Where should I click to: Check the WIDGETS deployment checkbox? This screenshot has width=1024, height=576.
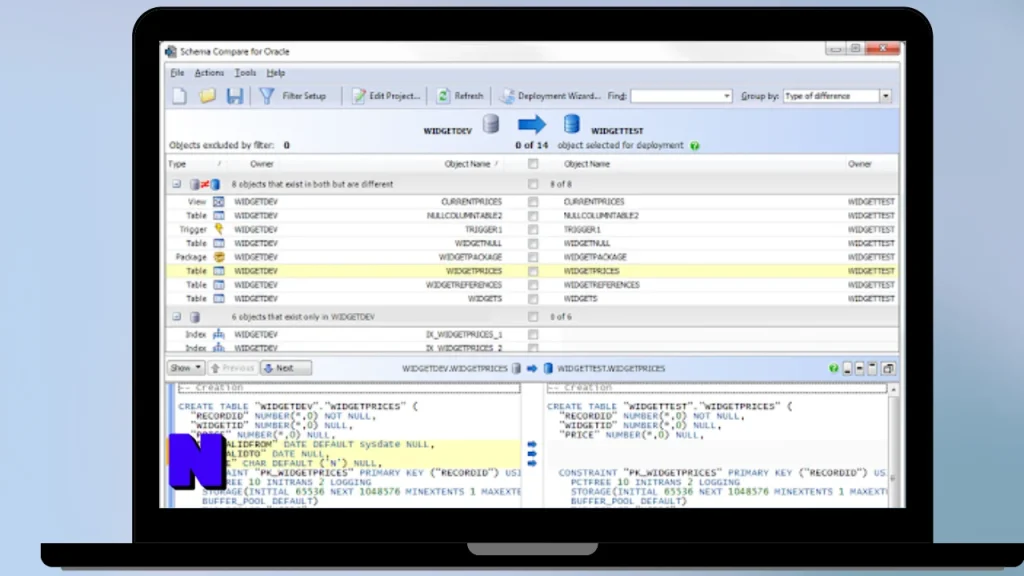(533, 298)
